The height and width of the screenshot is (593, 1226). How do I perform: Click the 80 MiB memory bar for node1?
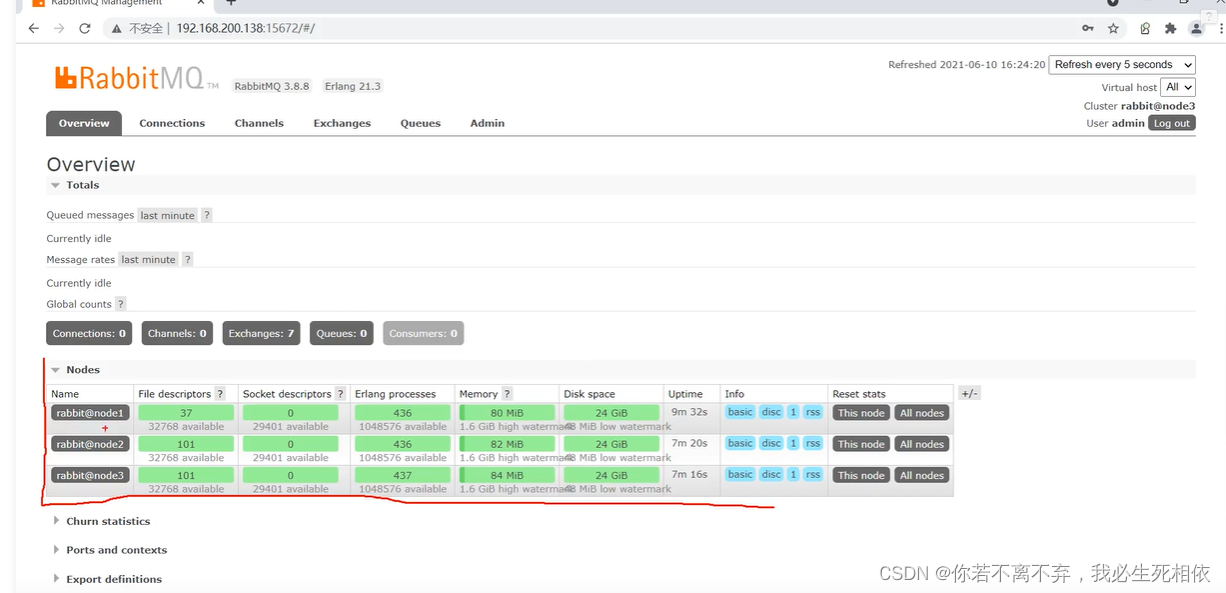point(507,413)
